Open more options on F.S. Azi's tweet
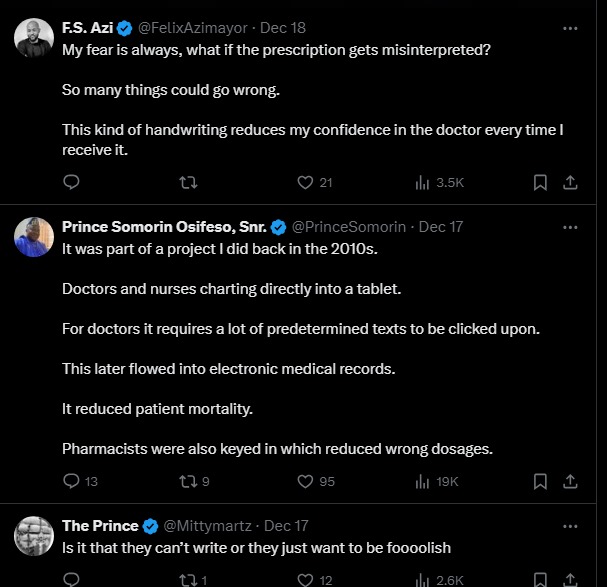 click(570, 28)
